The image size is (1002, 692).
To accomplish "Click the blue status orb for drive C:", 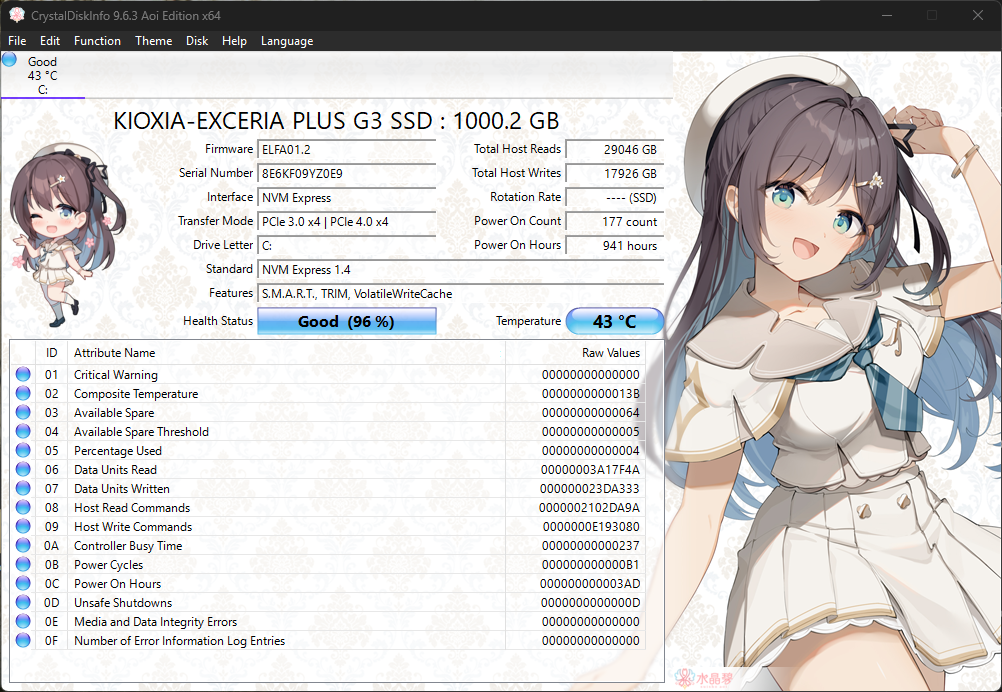I will (10, 60).
